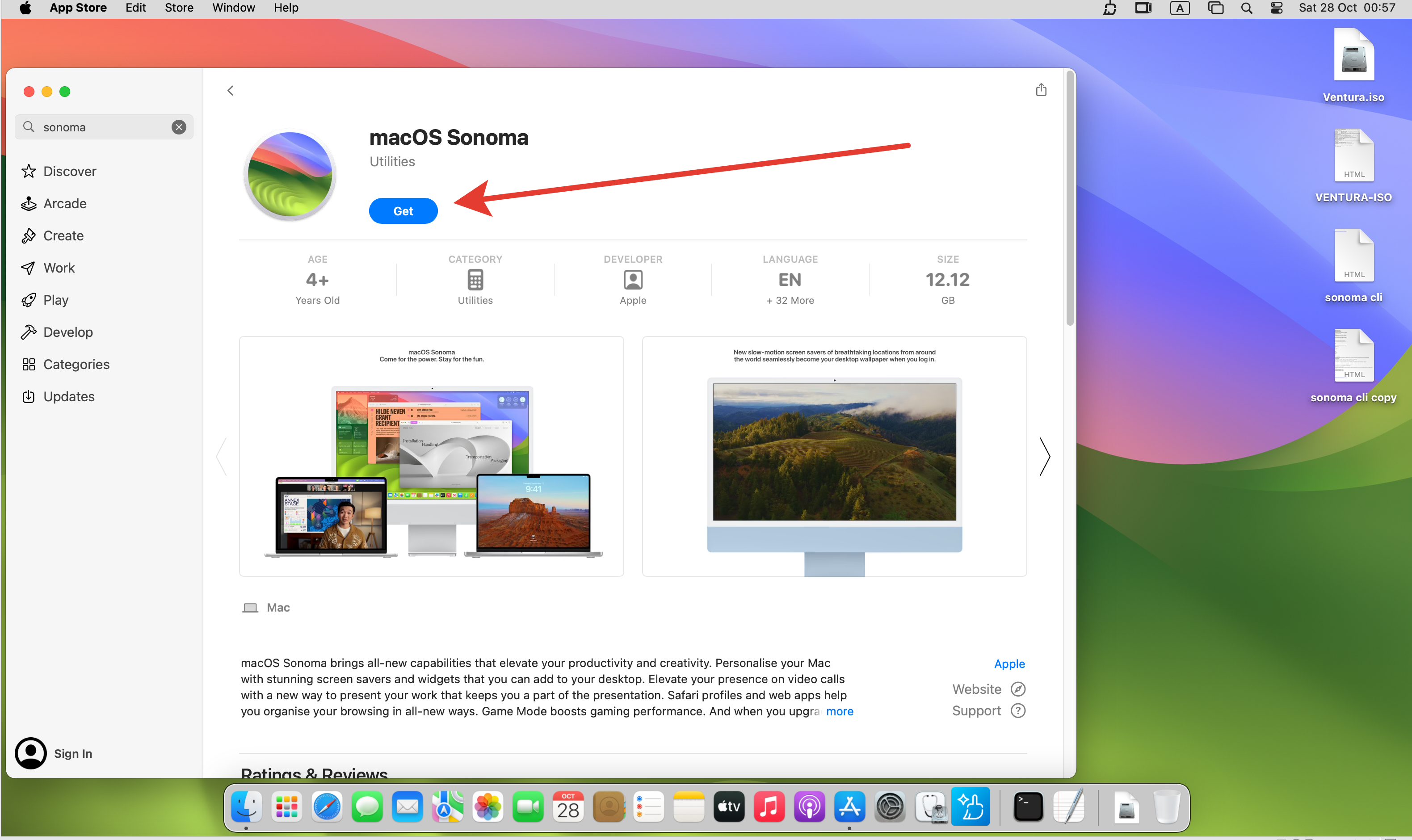
Task: Click the 4+ age rating
Action: pos(318,280)
